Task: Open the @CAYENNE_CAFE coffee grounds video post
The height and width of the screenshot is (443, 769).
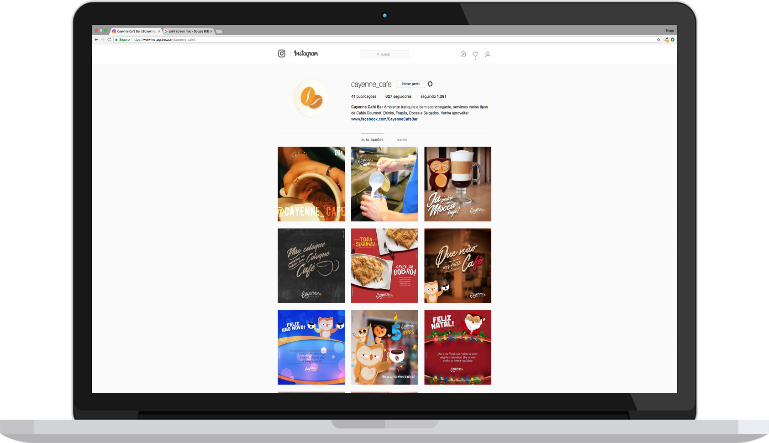Action: (x=311, y=184)
